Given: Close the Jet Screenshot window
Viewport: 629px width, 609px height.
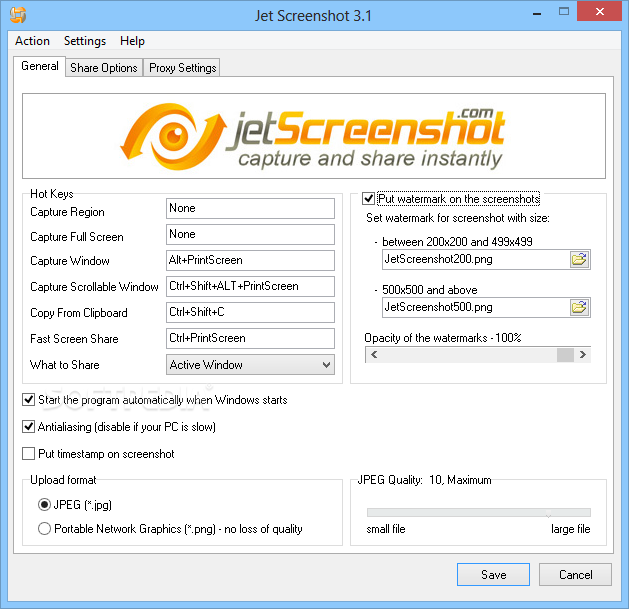Looking at the screenshot, I should click(x=600, y=12).
